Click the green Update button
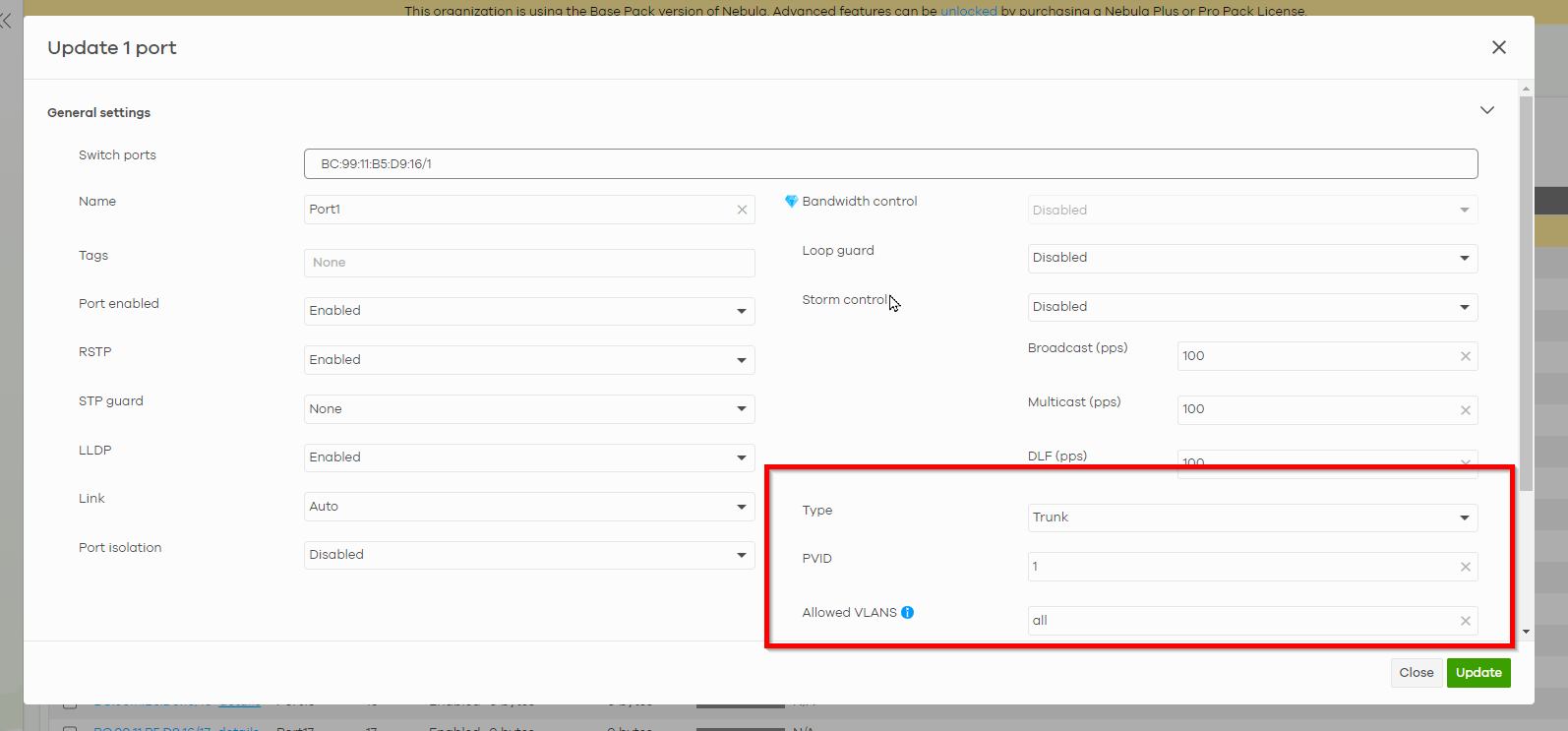Screen dimensions: 1568x731 coord(1478,673)
